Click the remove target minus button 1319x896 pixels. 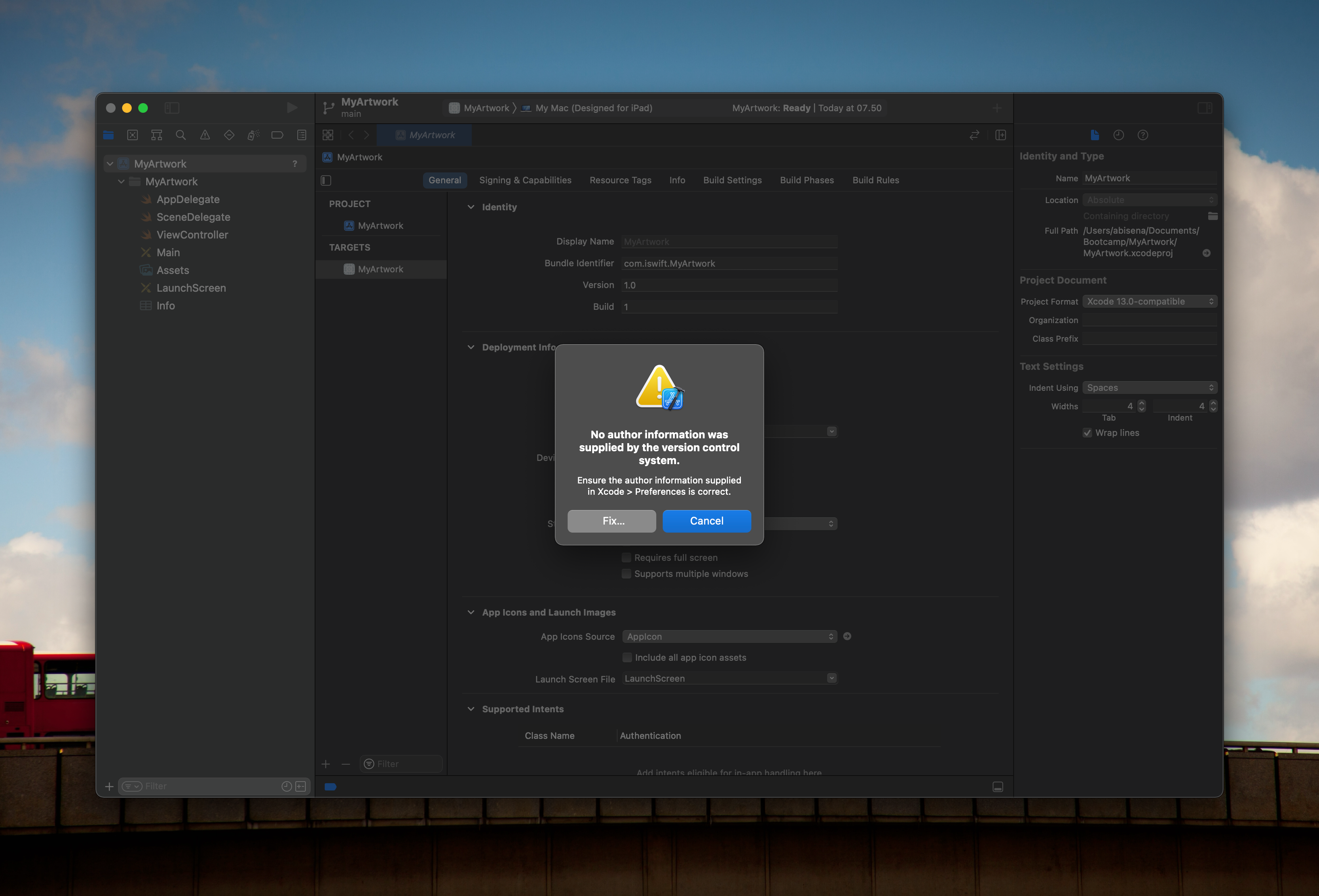coord(346,764)
